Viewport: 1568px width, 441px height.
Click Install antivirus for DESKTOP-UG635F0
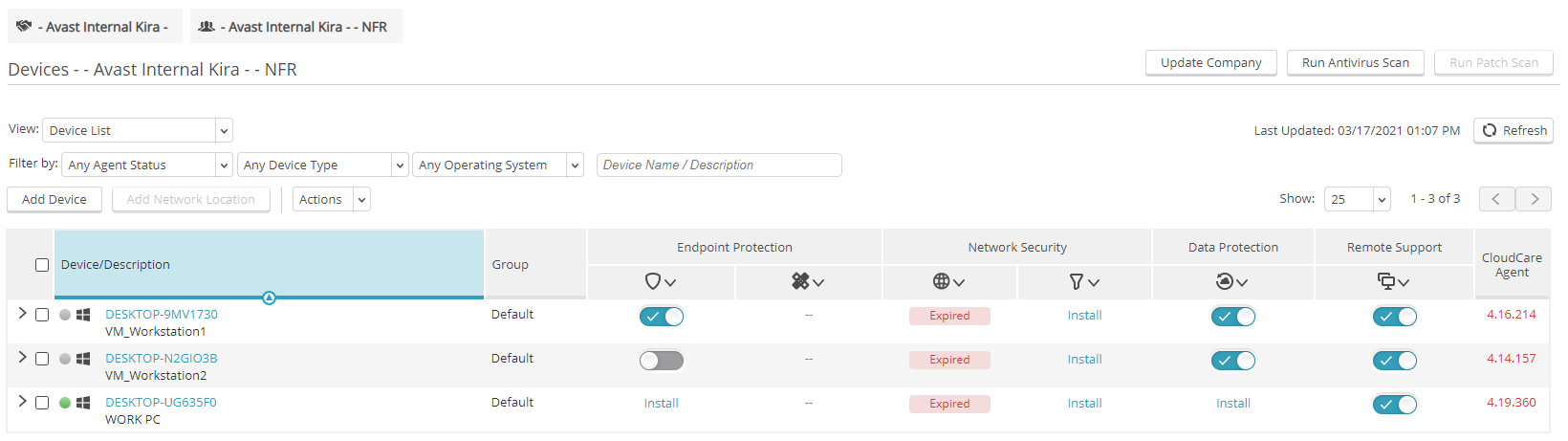coord(661,403)
